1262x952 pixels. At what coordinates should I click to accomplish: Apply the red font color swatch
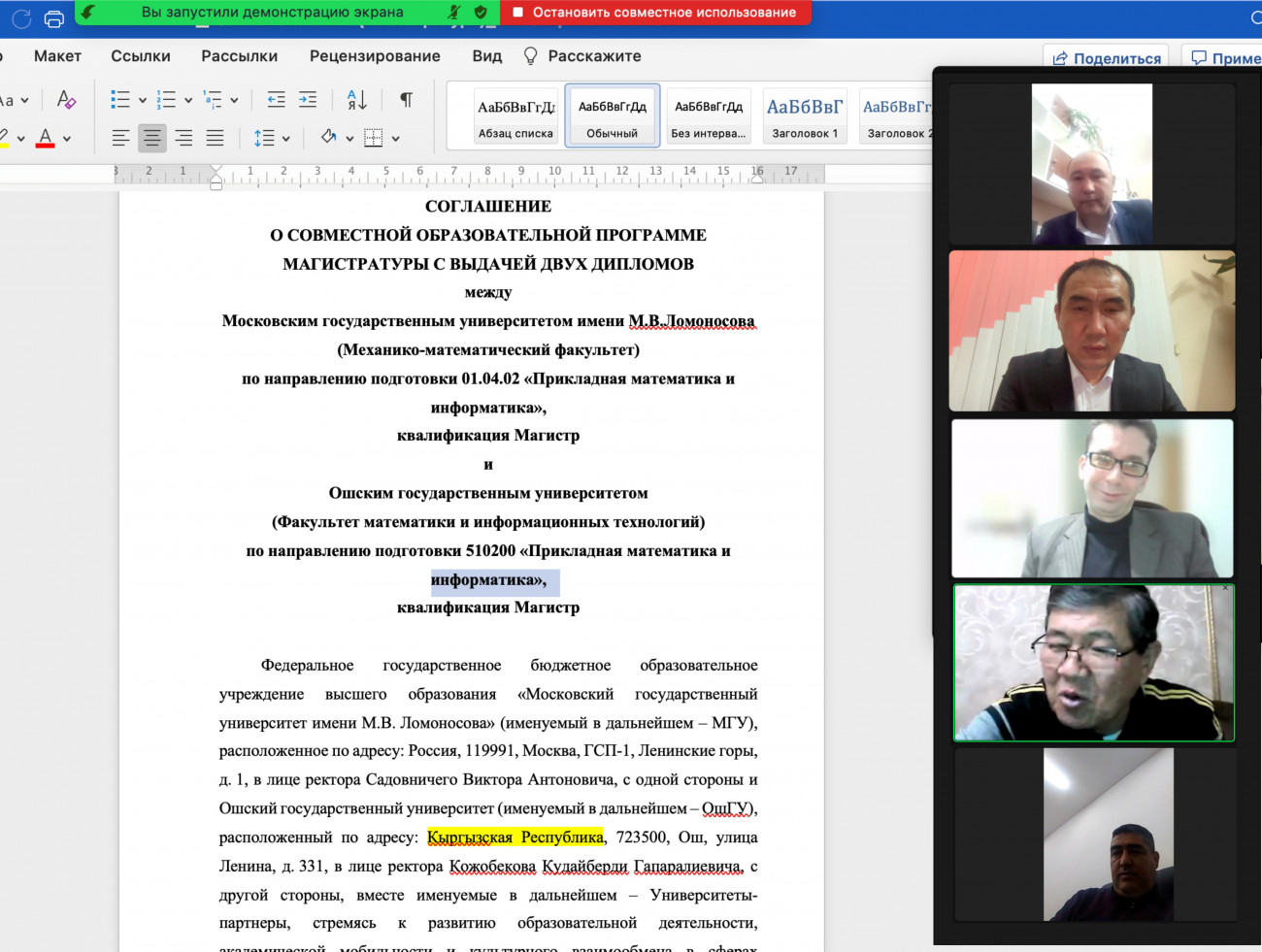45,138
